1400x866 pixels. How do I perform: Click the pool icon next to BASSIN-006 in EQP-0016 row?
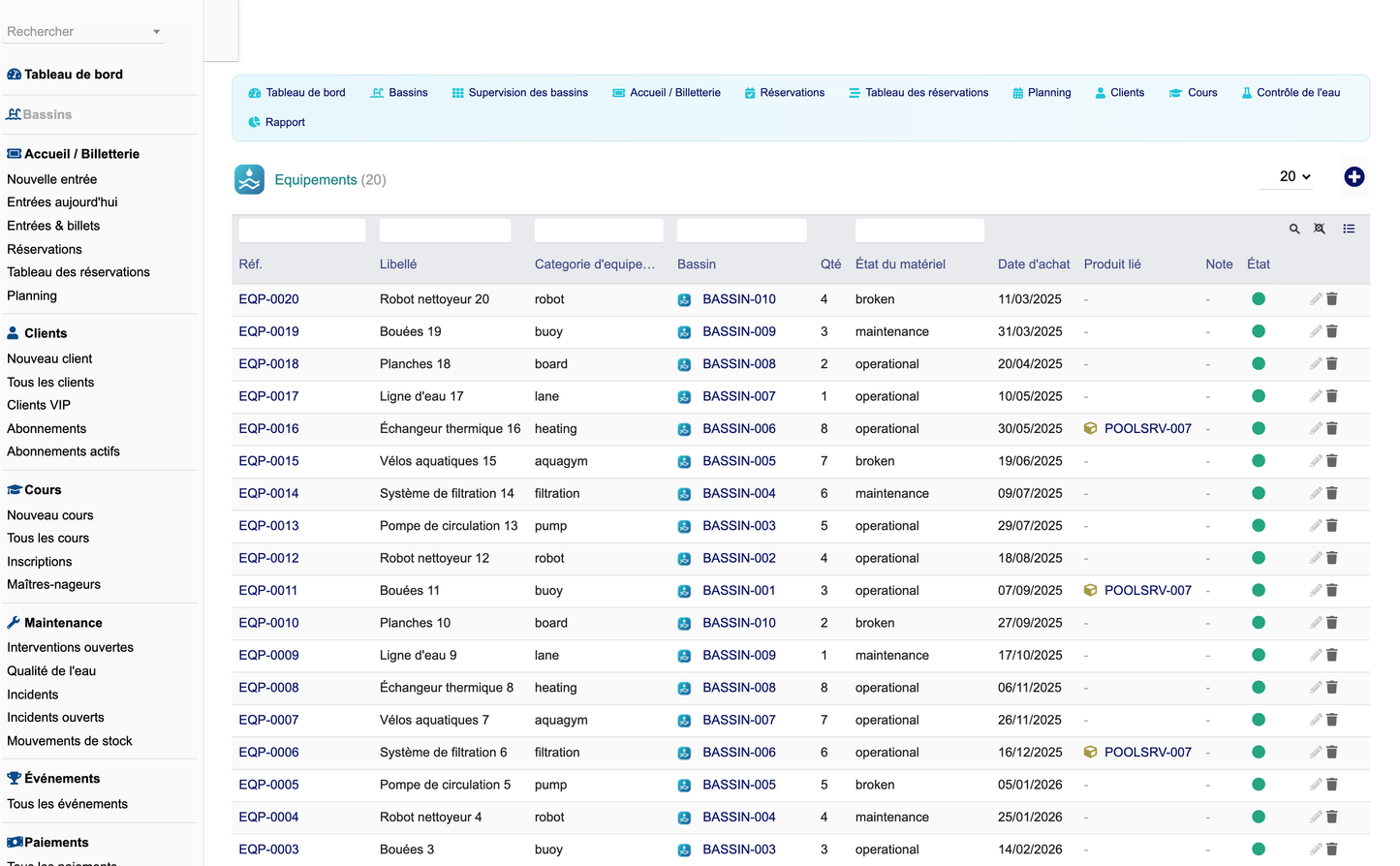point(684,428)
